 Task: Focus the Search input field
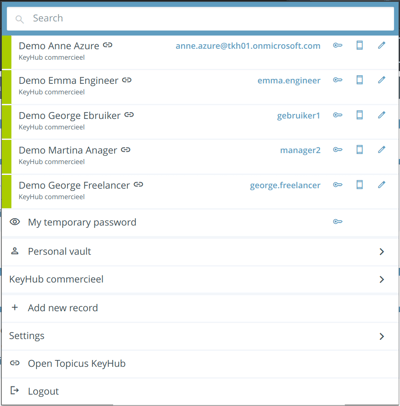[x=200, y=18]
